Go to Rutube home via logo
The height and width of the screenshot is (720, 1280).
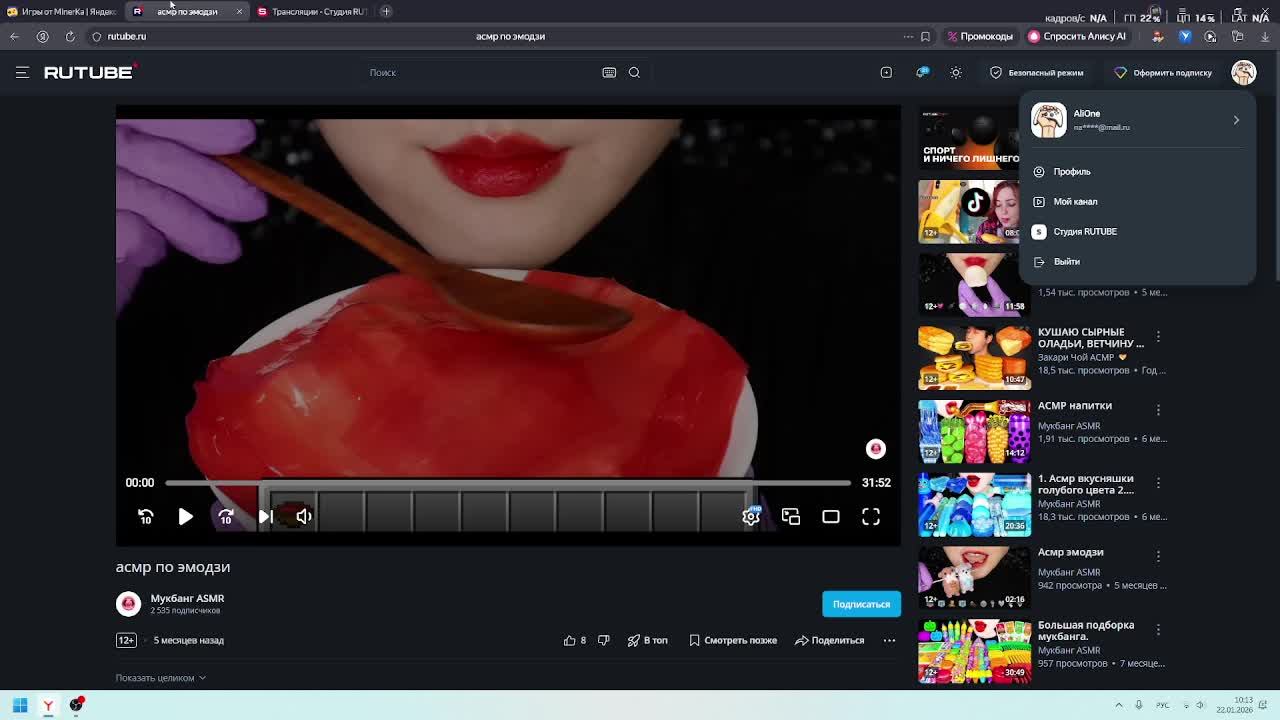89,72
